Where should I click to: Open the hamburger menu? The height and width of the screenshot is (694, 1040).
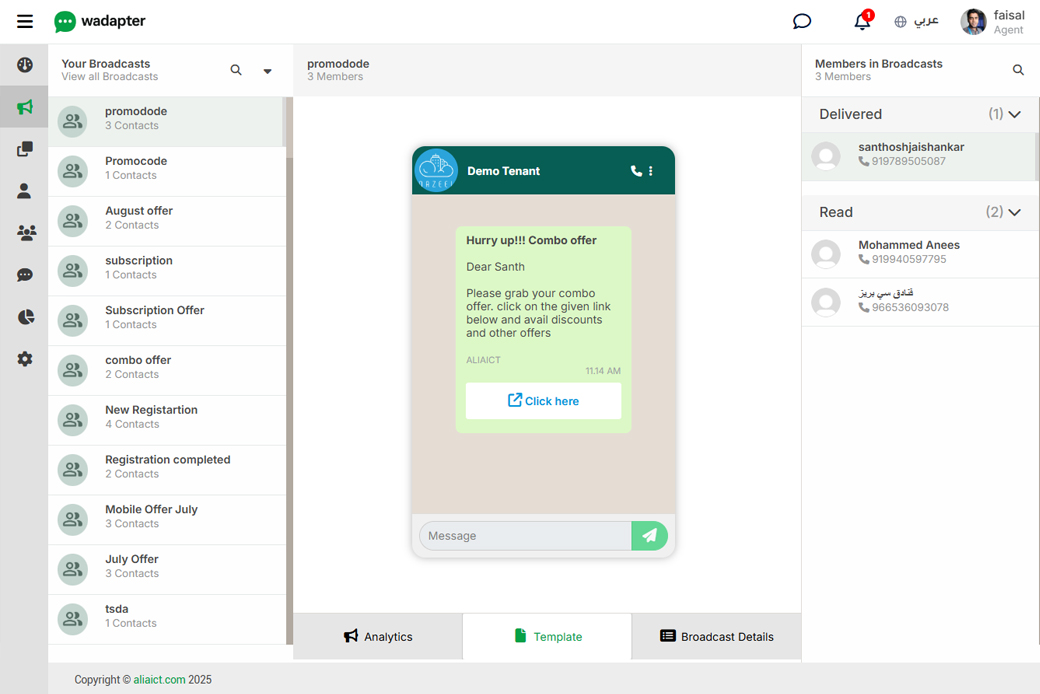pos(25,21)
